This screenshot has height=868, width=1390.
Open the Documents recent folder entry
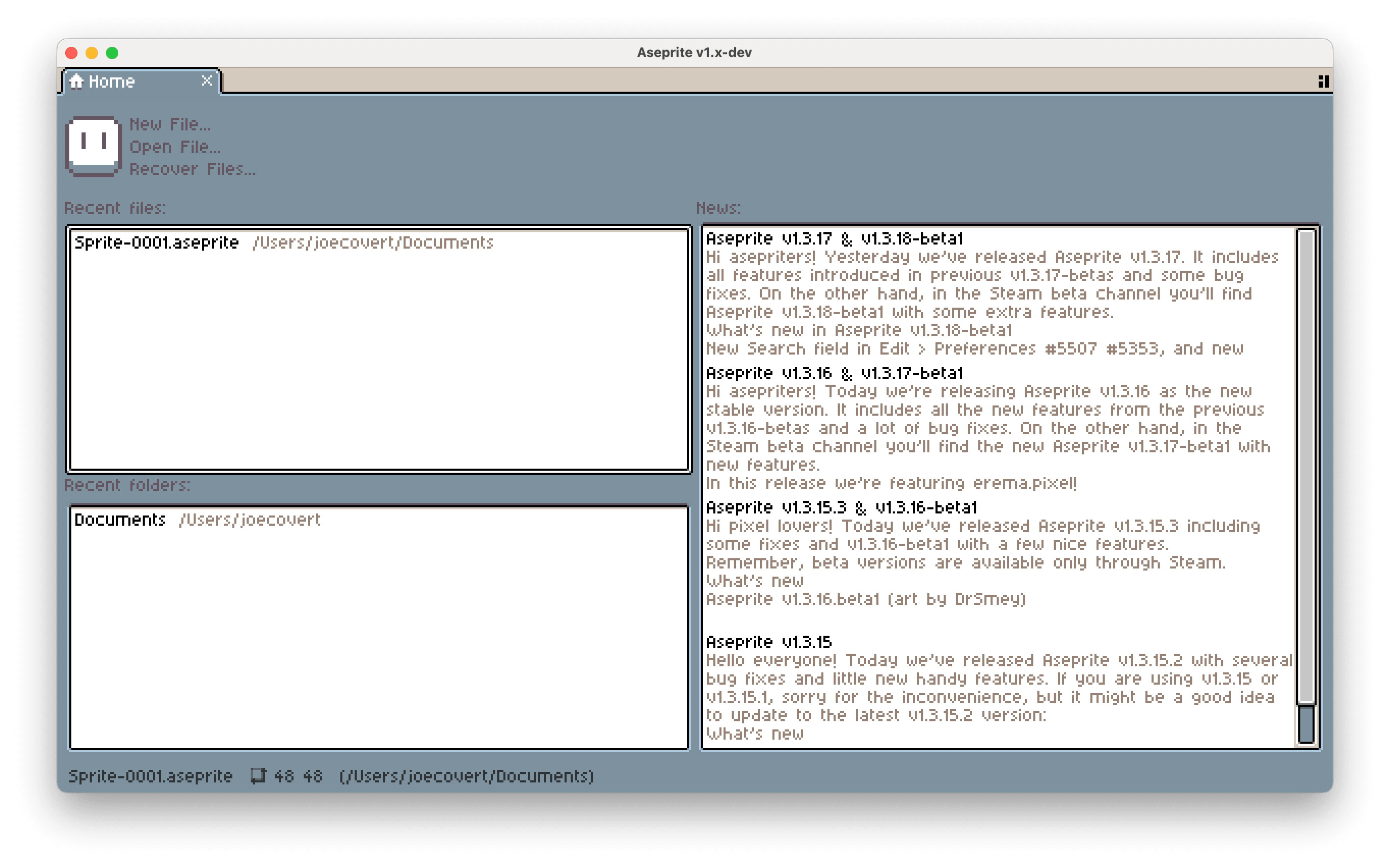[x=120, y=520]
